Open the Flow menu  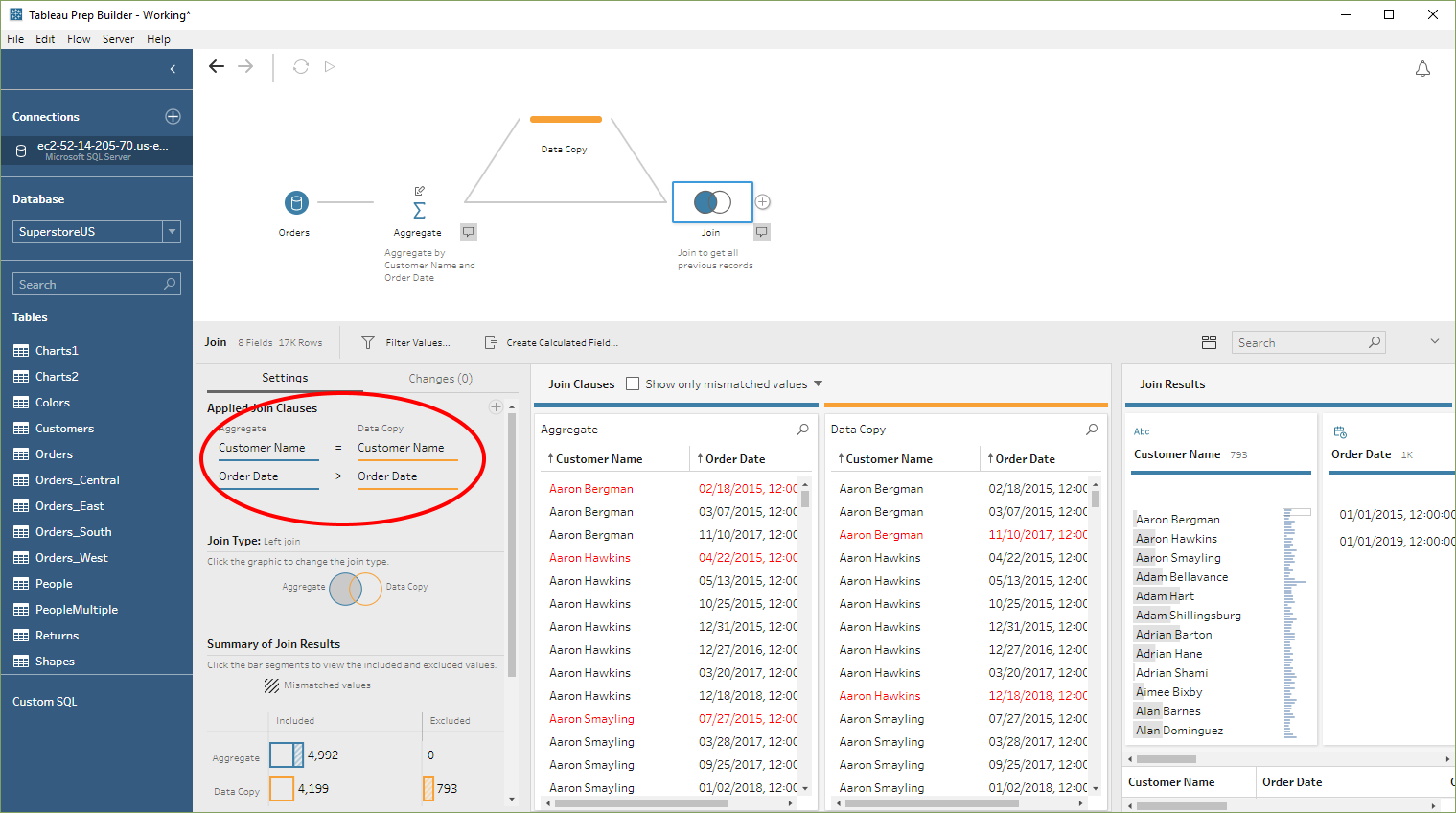coord(79,39)
